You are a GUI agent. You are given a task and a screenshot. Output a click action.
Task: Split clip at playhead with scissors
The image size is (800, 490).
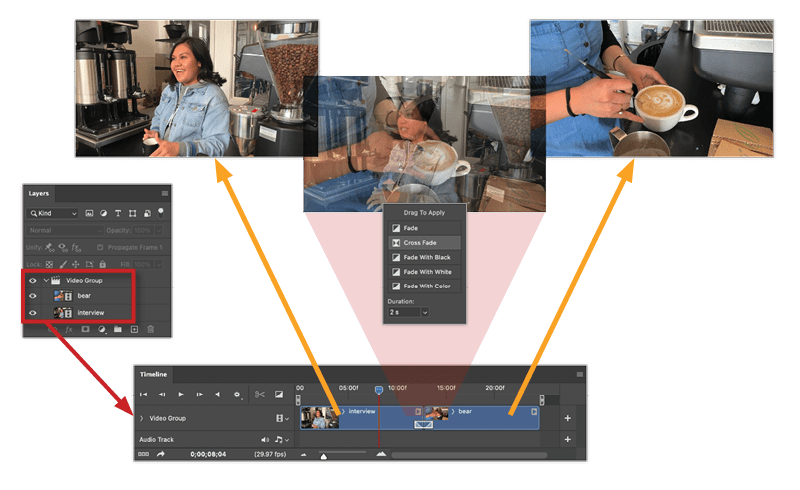pos(260,395)
